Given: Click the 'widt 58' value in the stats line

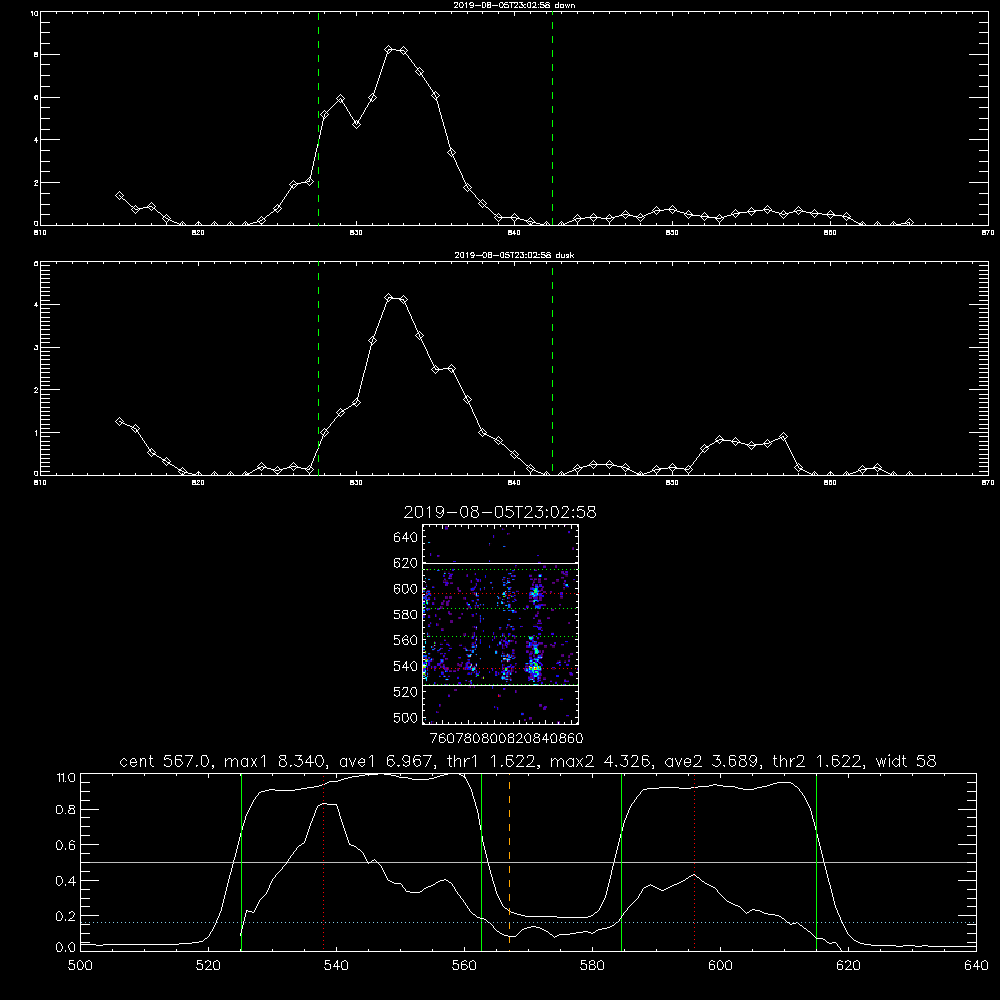Looking at the screenshot, I should pos(906,761).
